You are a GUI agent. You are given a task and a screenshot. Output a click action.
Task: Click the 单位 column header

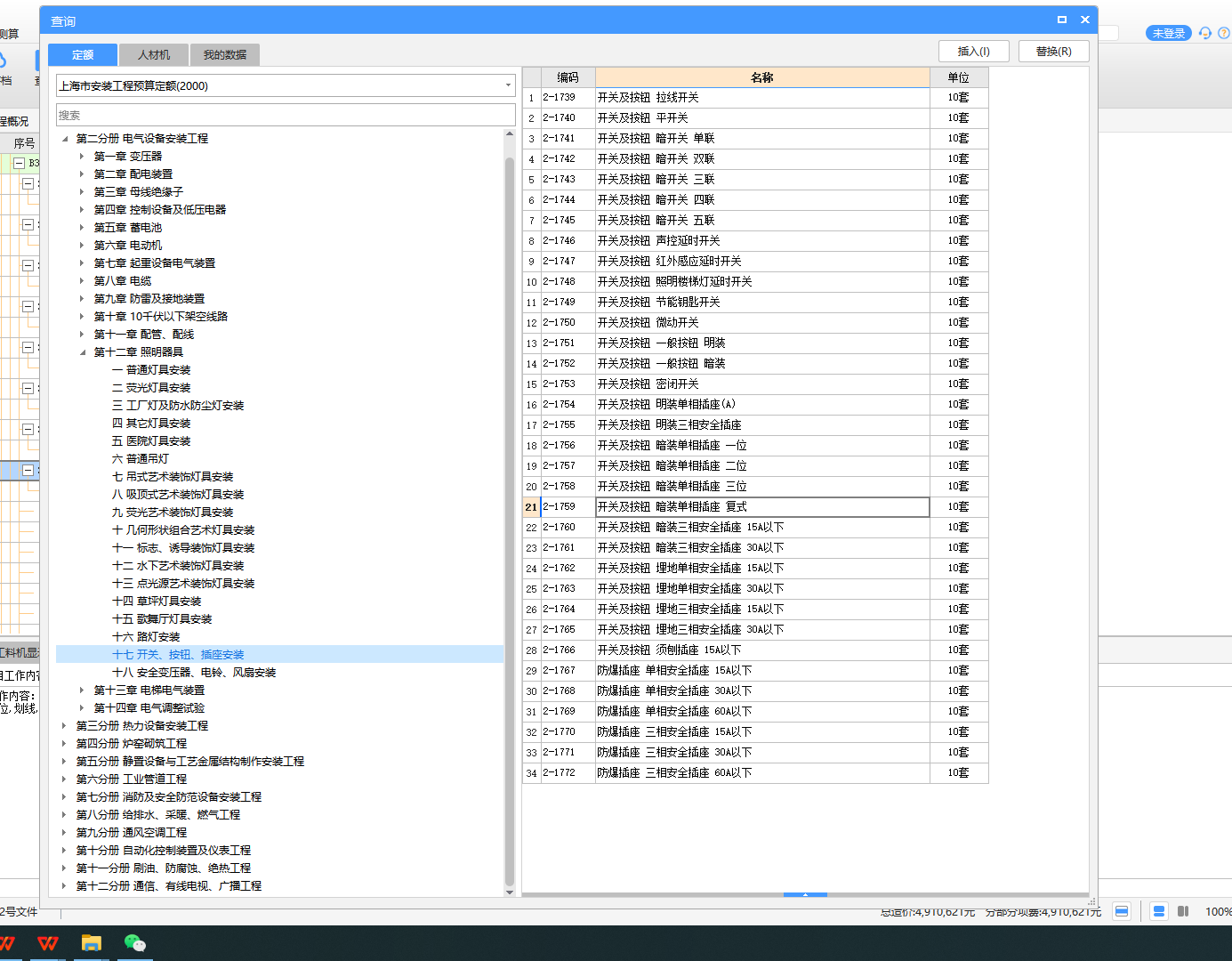click(958, 77)
